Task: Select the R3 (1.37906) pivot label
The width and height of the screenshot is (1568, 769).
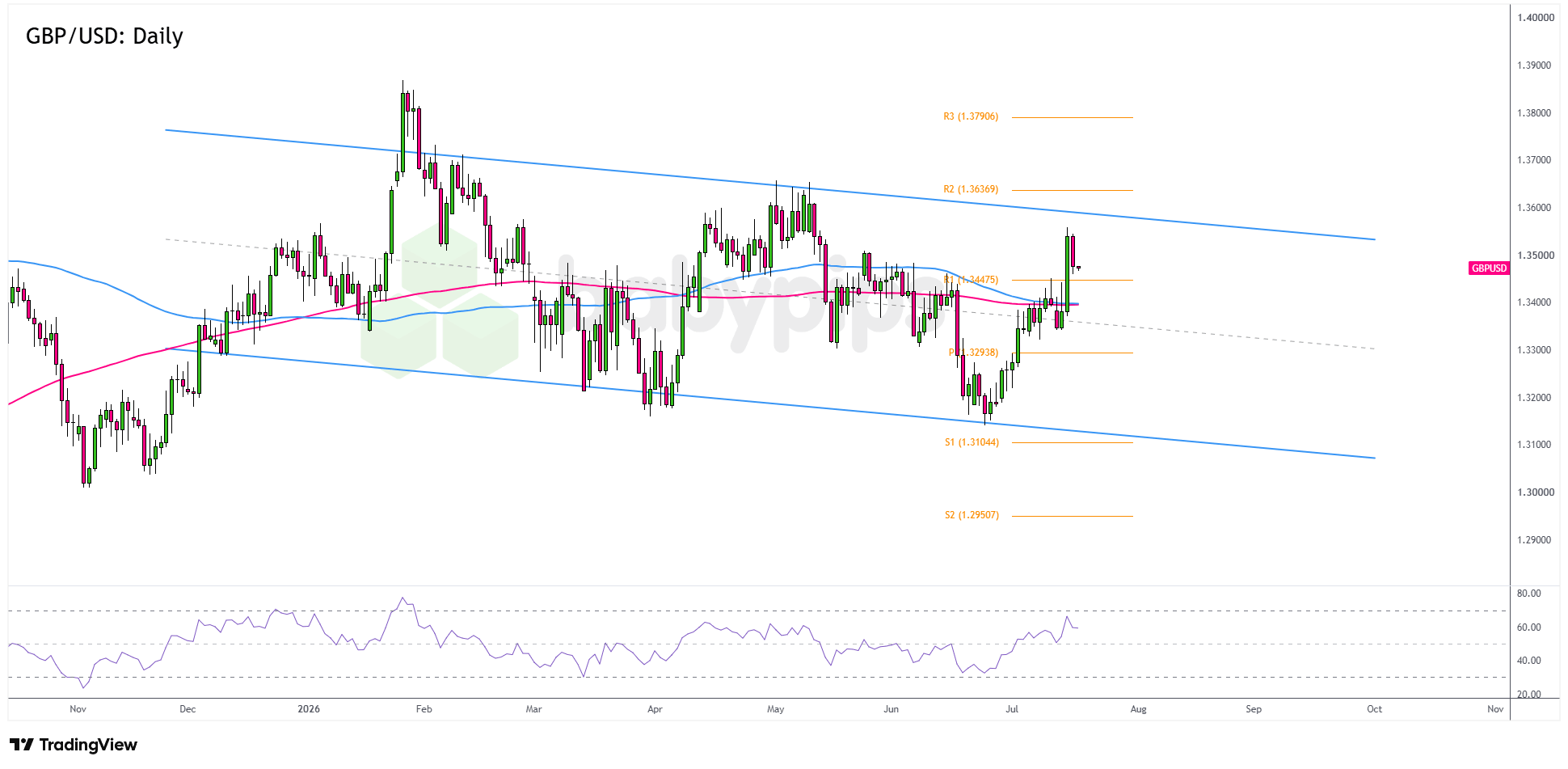Action: click(971, 116)
